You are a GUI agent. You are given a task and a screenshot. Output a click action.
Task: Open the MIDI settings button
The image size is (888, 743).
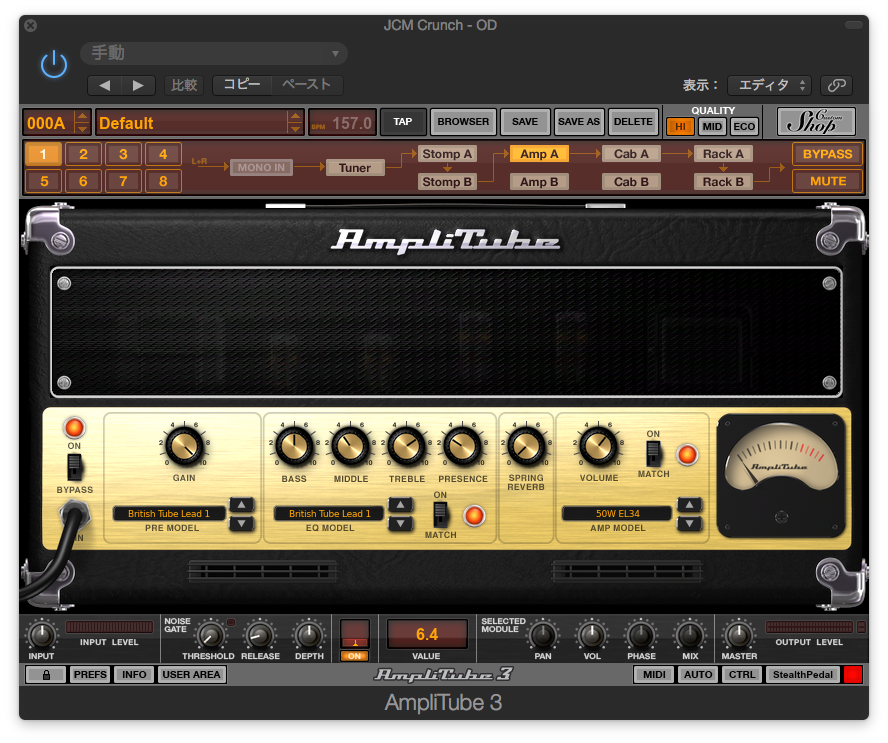pyautogui.click(x=654, y=674)
